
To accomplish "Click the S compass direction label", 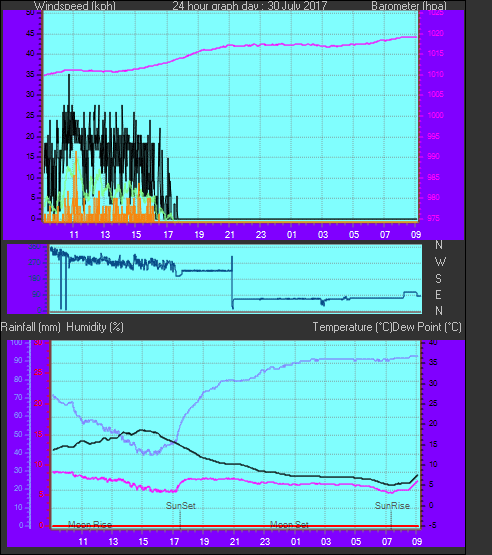I will (x=439, y=279).
